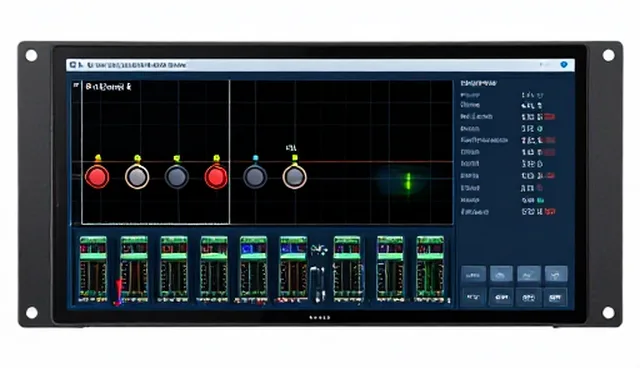Click the sixth knob with orange ring
This screenshot has width=640, height=368.
coord(294,177)
